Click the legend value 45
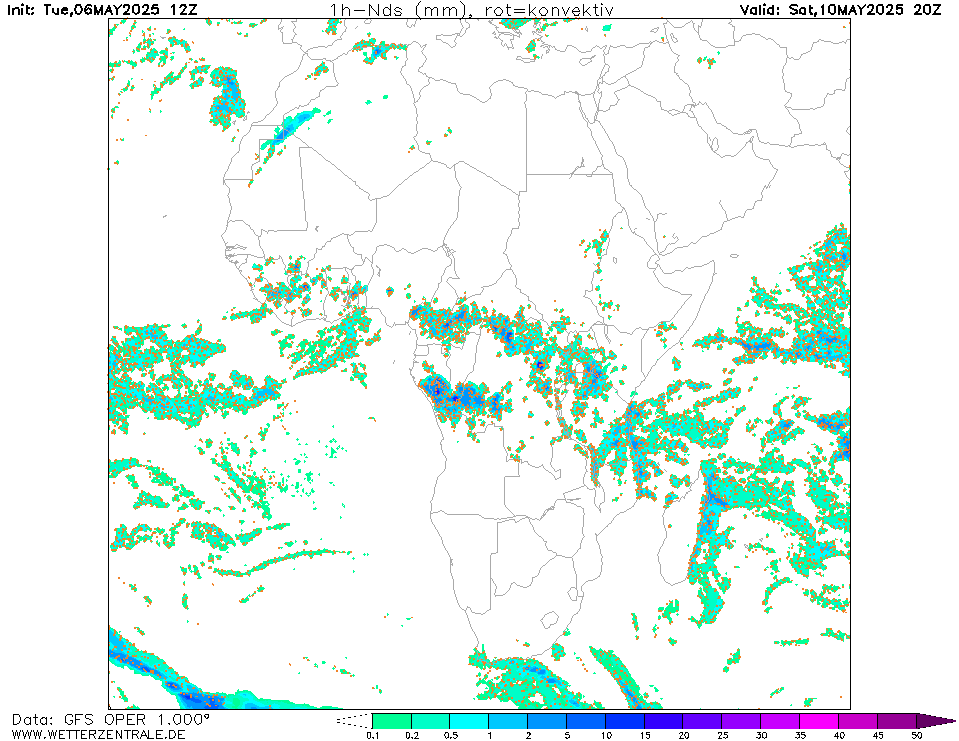This screenshot has width=959, height=741. (878, 735)
